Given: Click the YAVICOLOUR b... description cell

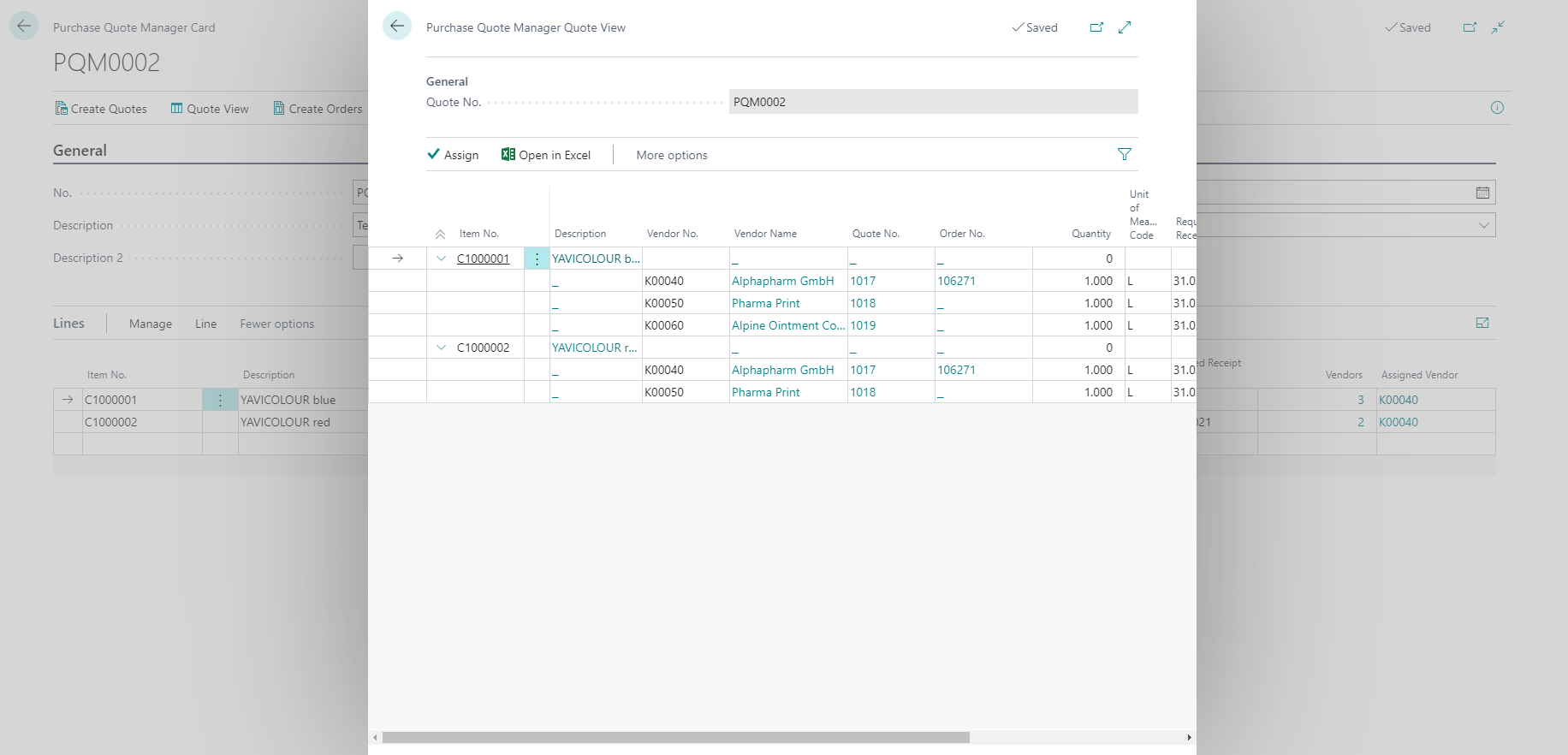Looking at the screenshot, I should click(x=596, y=259).
